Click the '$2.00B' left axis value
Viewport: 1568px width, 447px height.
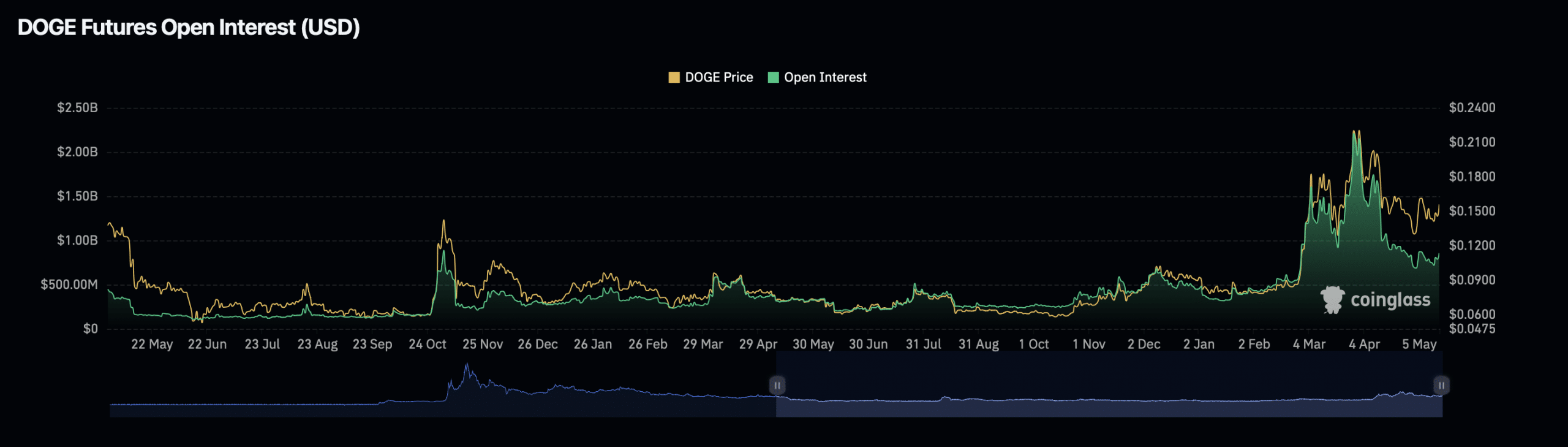77,152
